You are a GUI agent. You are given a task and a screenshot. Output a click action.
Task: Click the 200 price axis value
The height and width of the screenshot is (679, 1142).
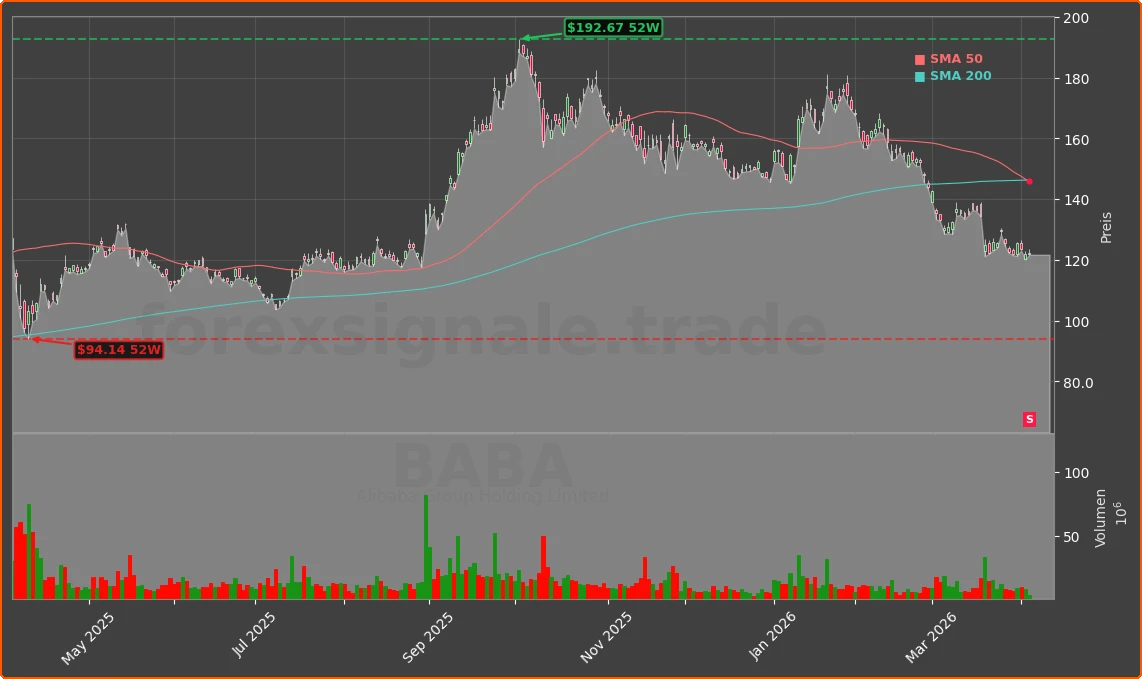point(1076,18)
